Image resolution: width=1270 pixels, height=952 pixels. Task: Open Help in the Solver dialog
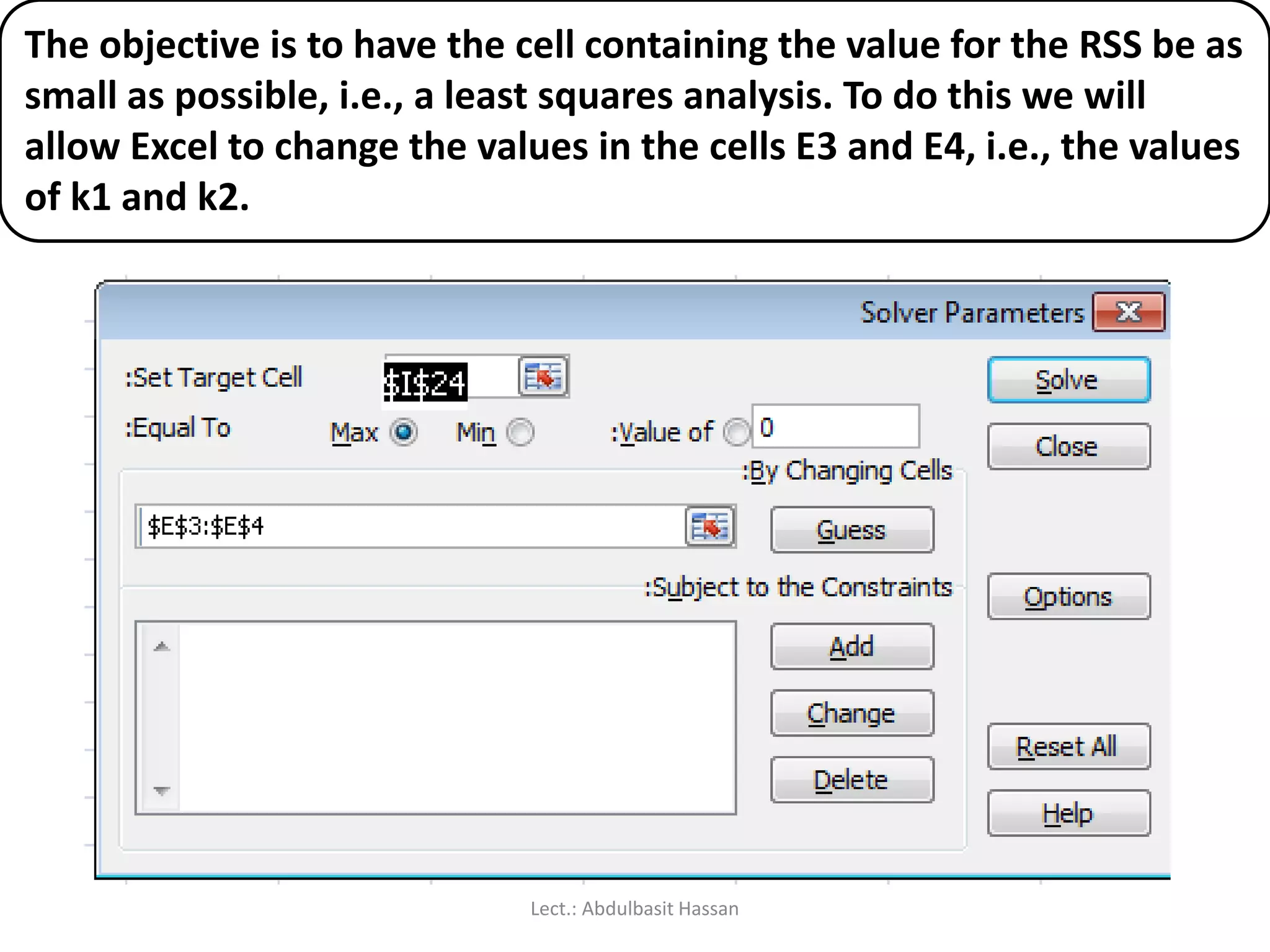point(1068,813)
